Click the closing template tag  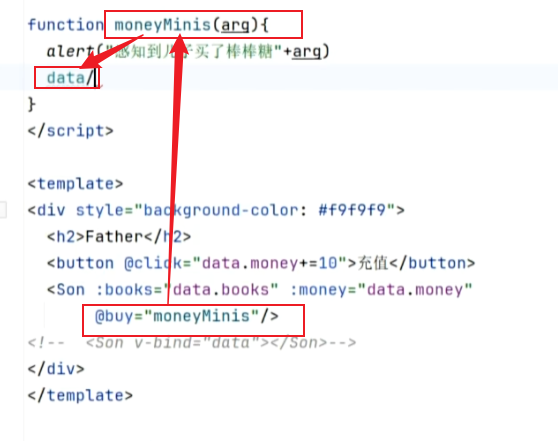click(x=80, y=395)
